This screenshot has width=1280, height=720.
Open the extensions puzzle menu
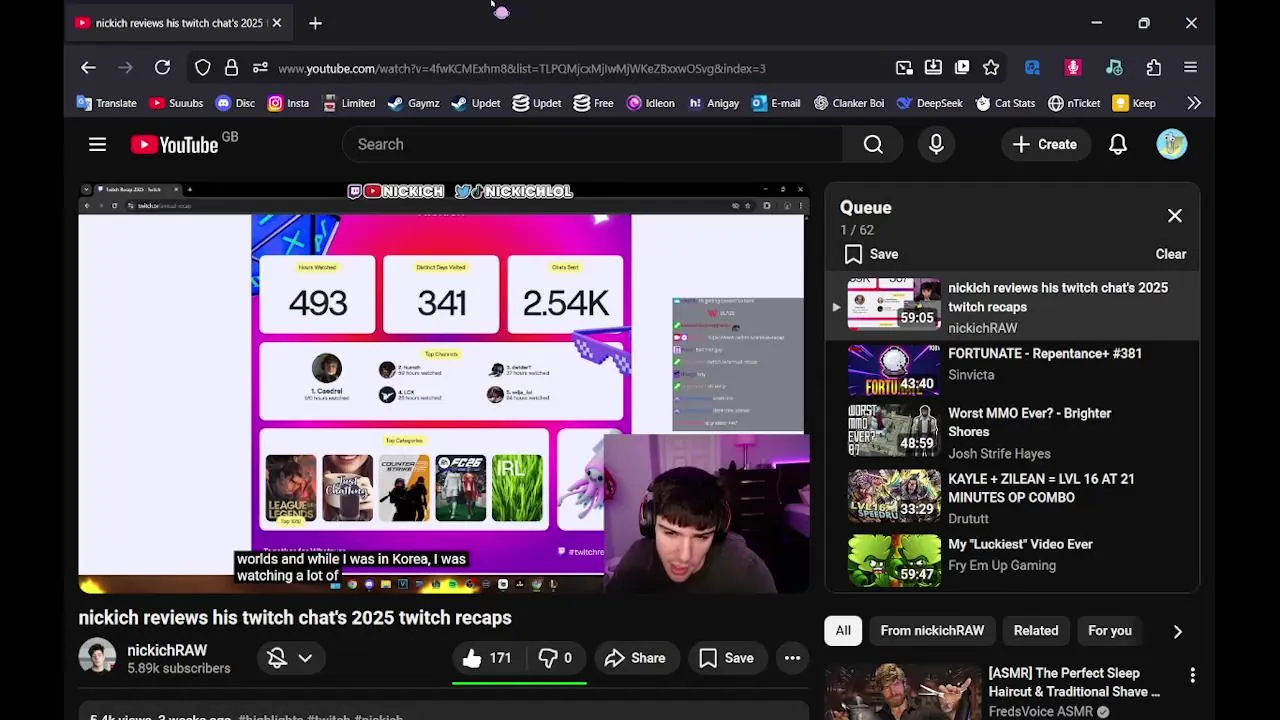click(1154, 68)
